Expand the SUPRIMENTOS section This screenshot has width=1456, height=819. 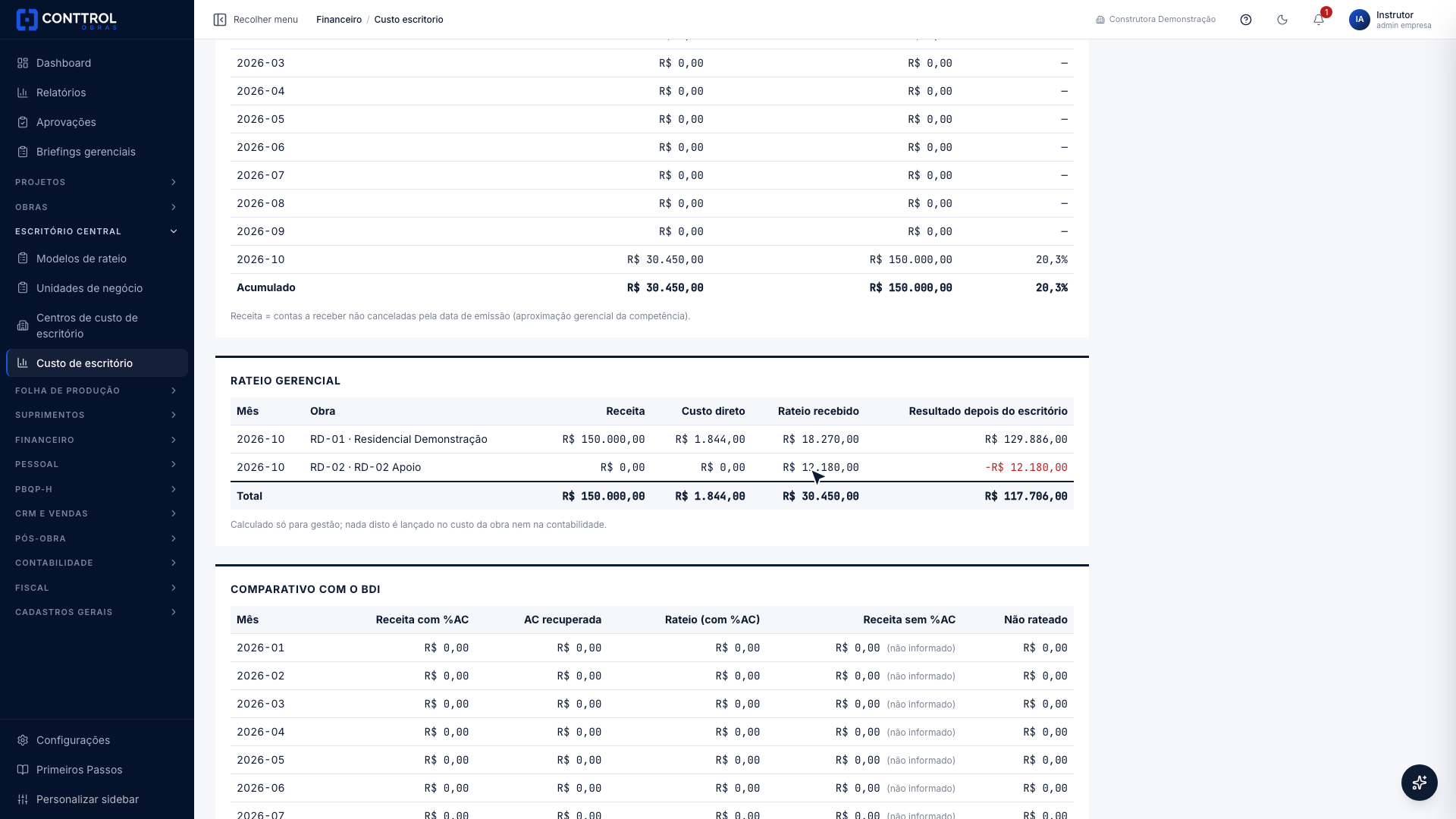(x=97, y=415)
